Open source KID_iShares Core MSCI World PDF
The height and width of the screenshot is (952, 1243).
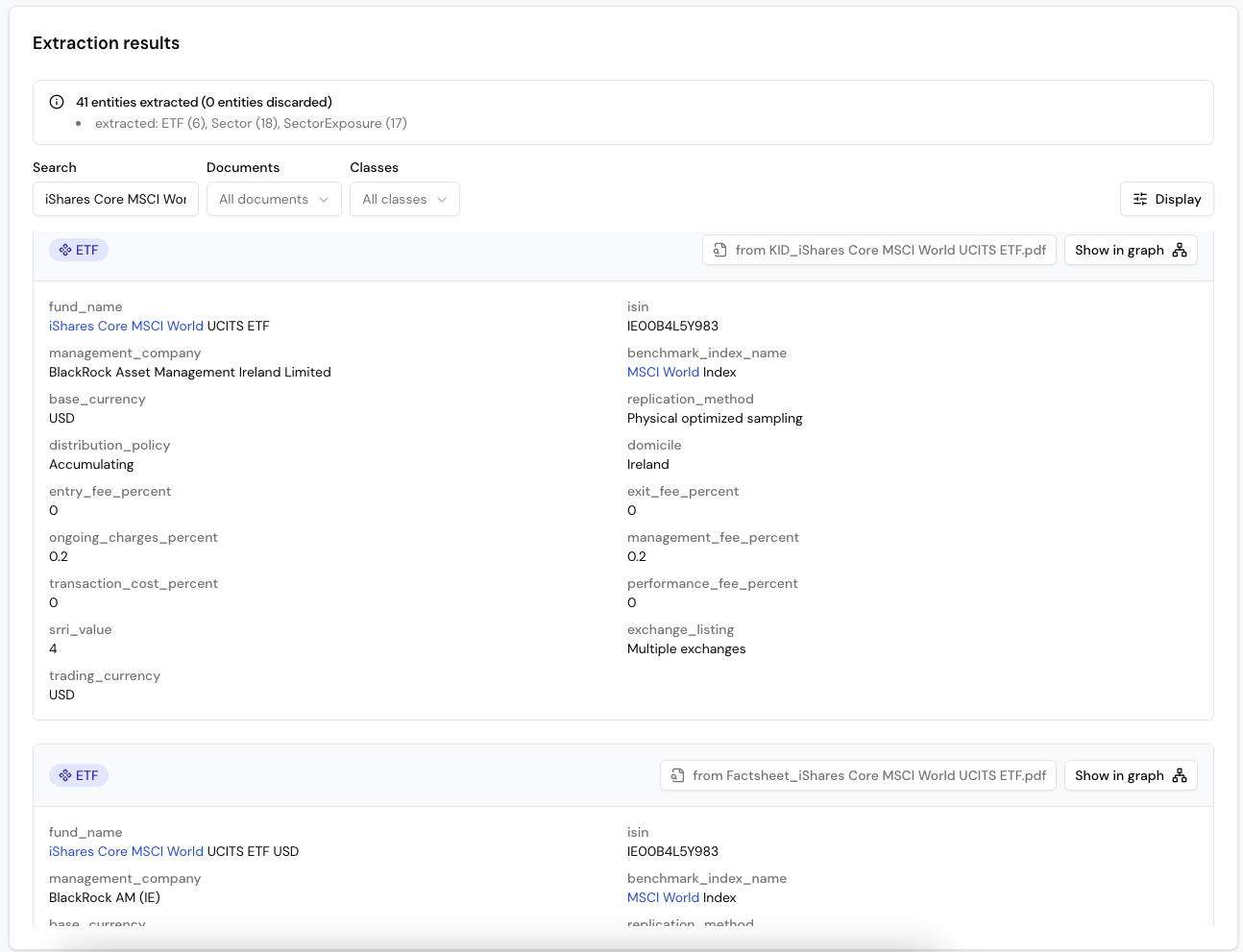click(879, 250)
